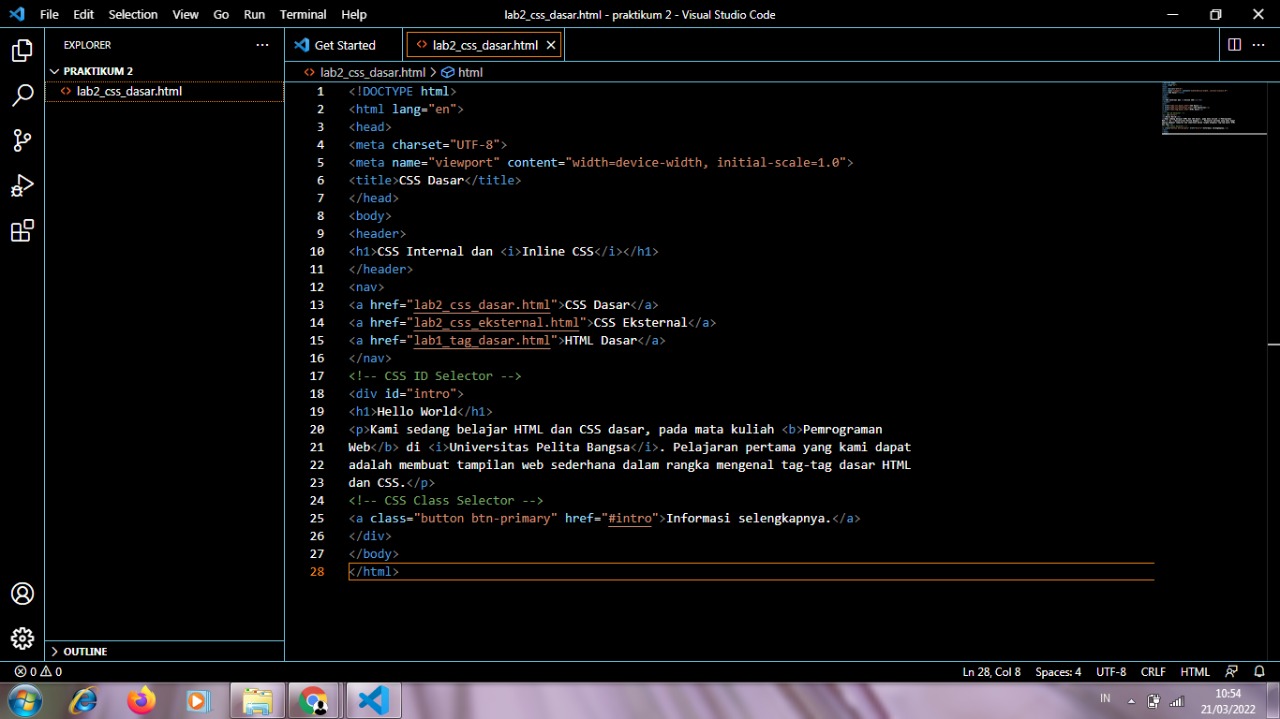Click Spaces: 4 indentation setting

(x=1058, y=671)
